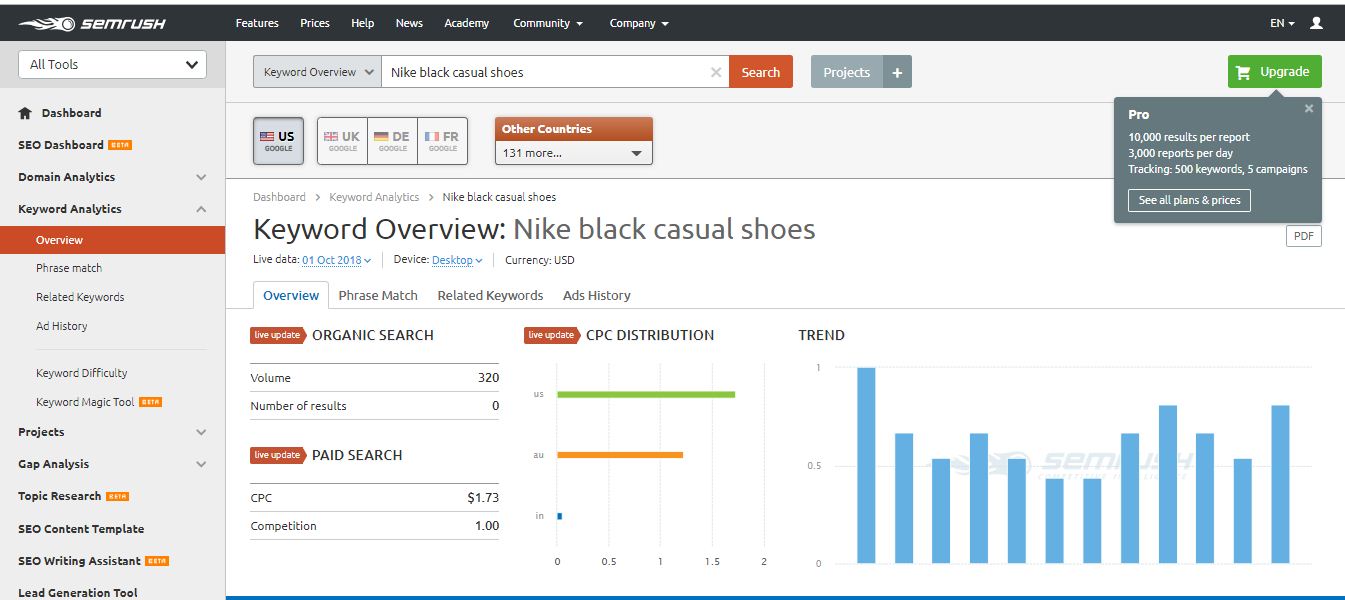
Task: Open the user account profile icon
Action: pos(1316,23)
